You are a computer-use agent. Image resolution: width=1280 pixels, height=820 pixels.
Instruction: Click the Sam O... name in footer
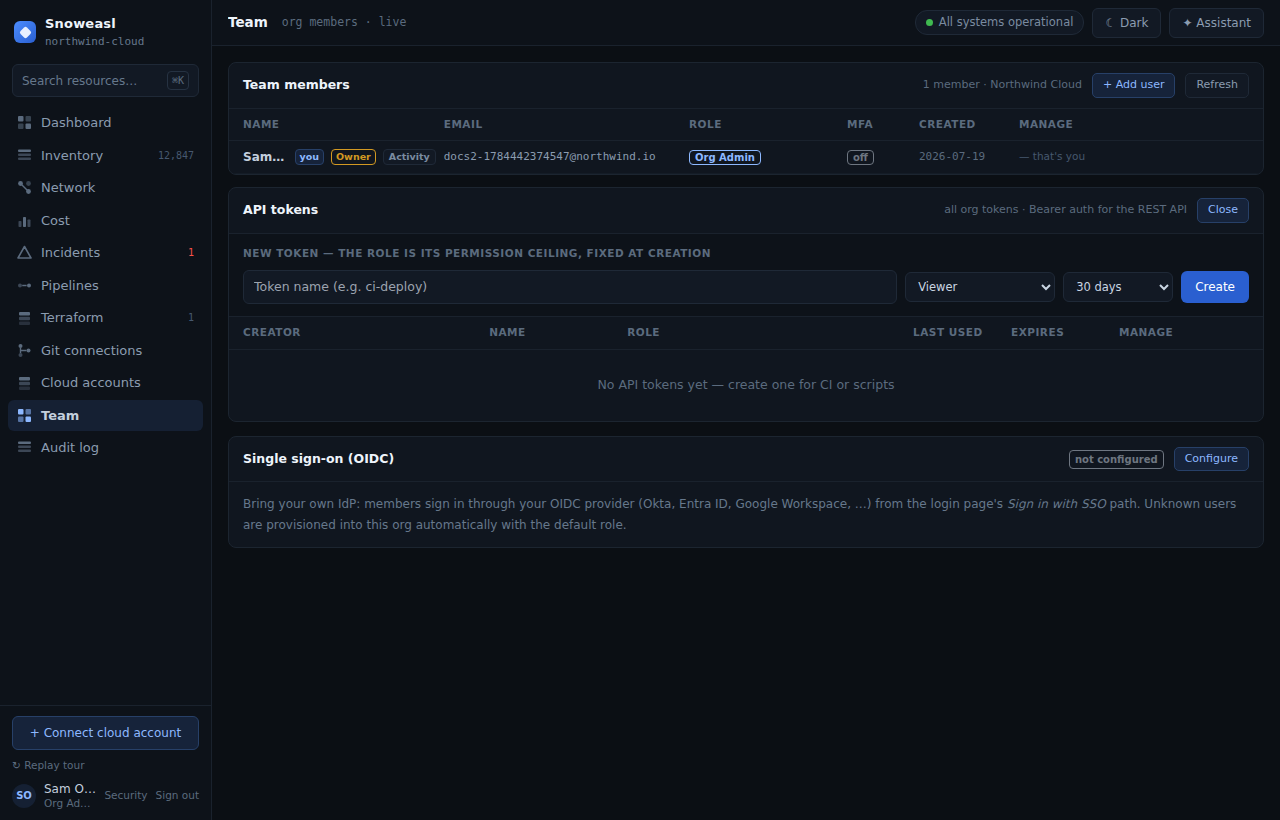(70, 789)
